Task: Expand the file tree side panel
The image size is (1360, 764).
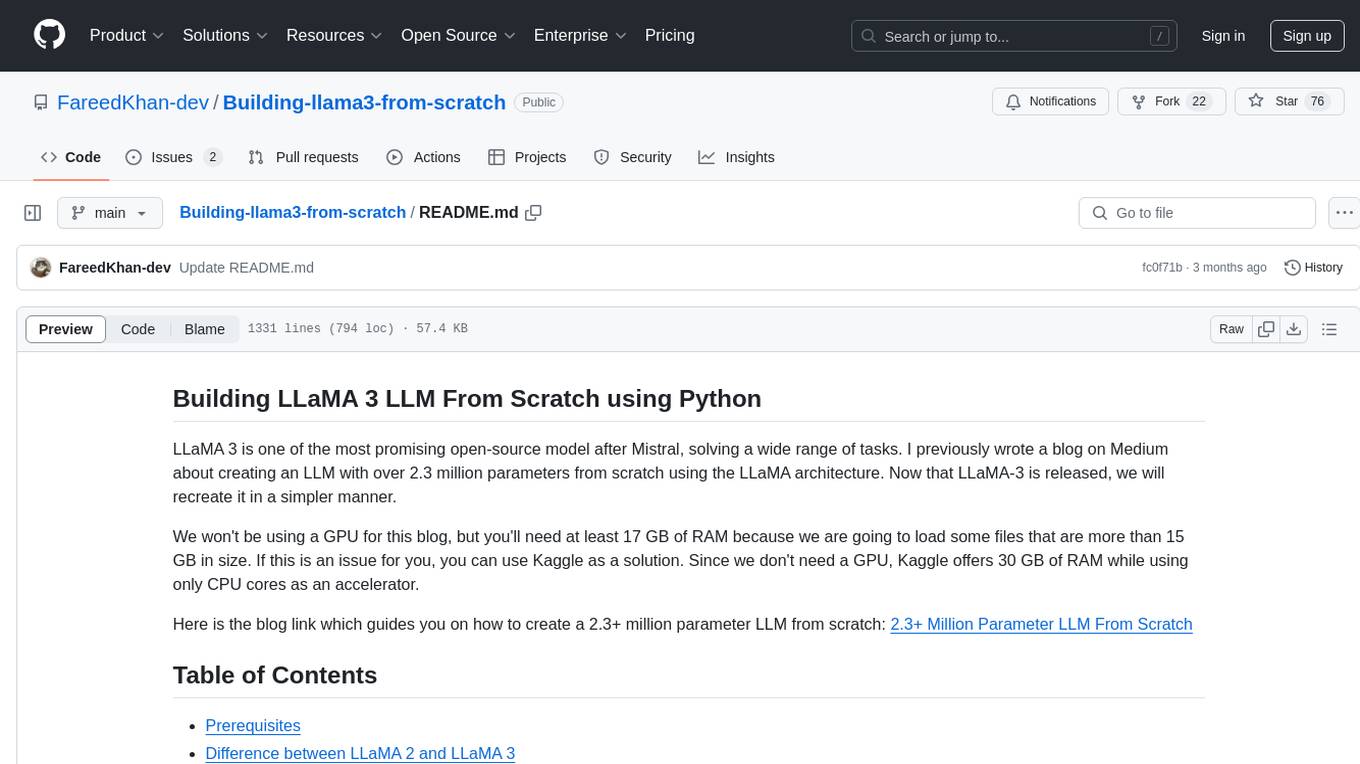Action: coord(33,213)
